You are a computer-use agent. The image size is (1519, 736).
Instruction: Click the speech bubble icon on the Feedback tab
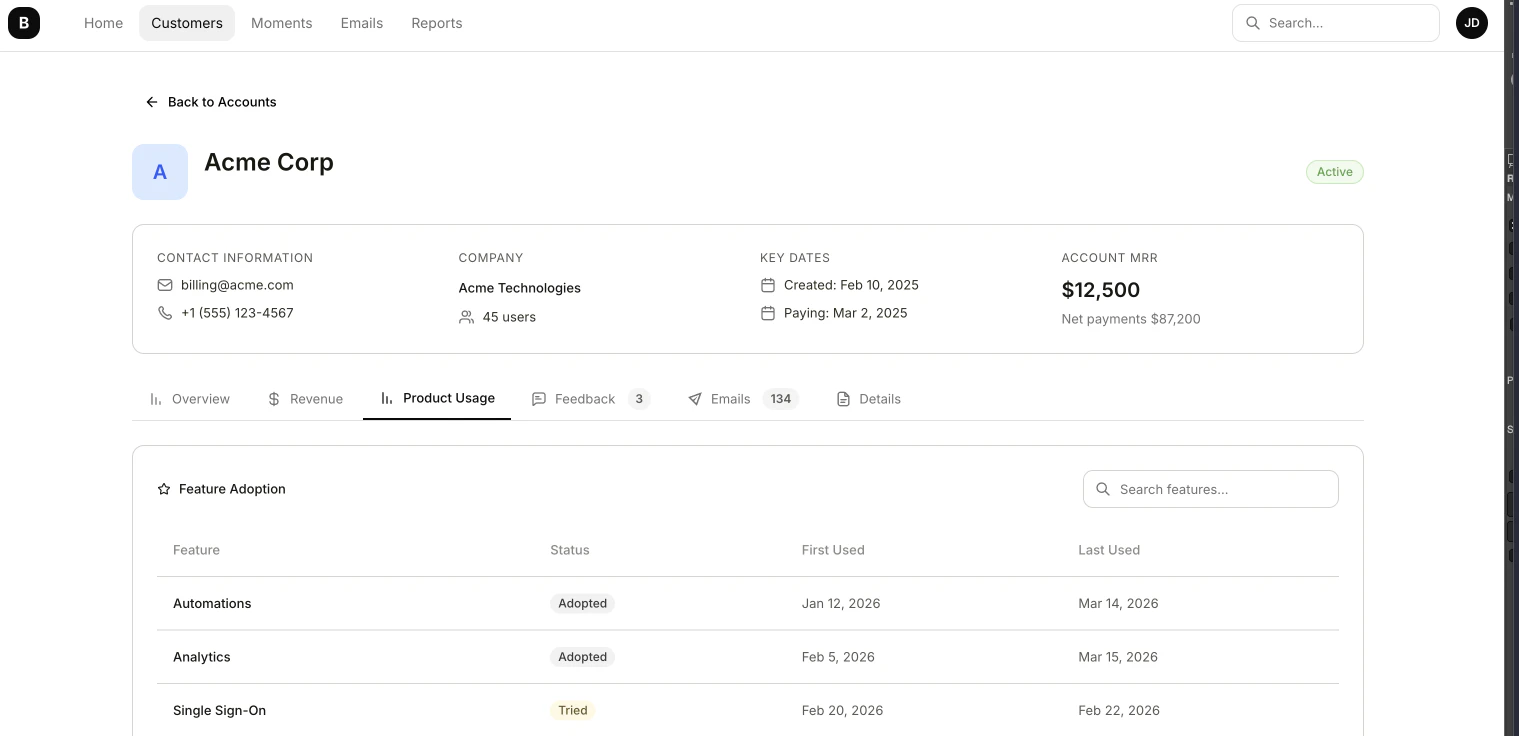[x=540, y=398]
